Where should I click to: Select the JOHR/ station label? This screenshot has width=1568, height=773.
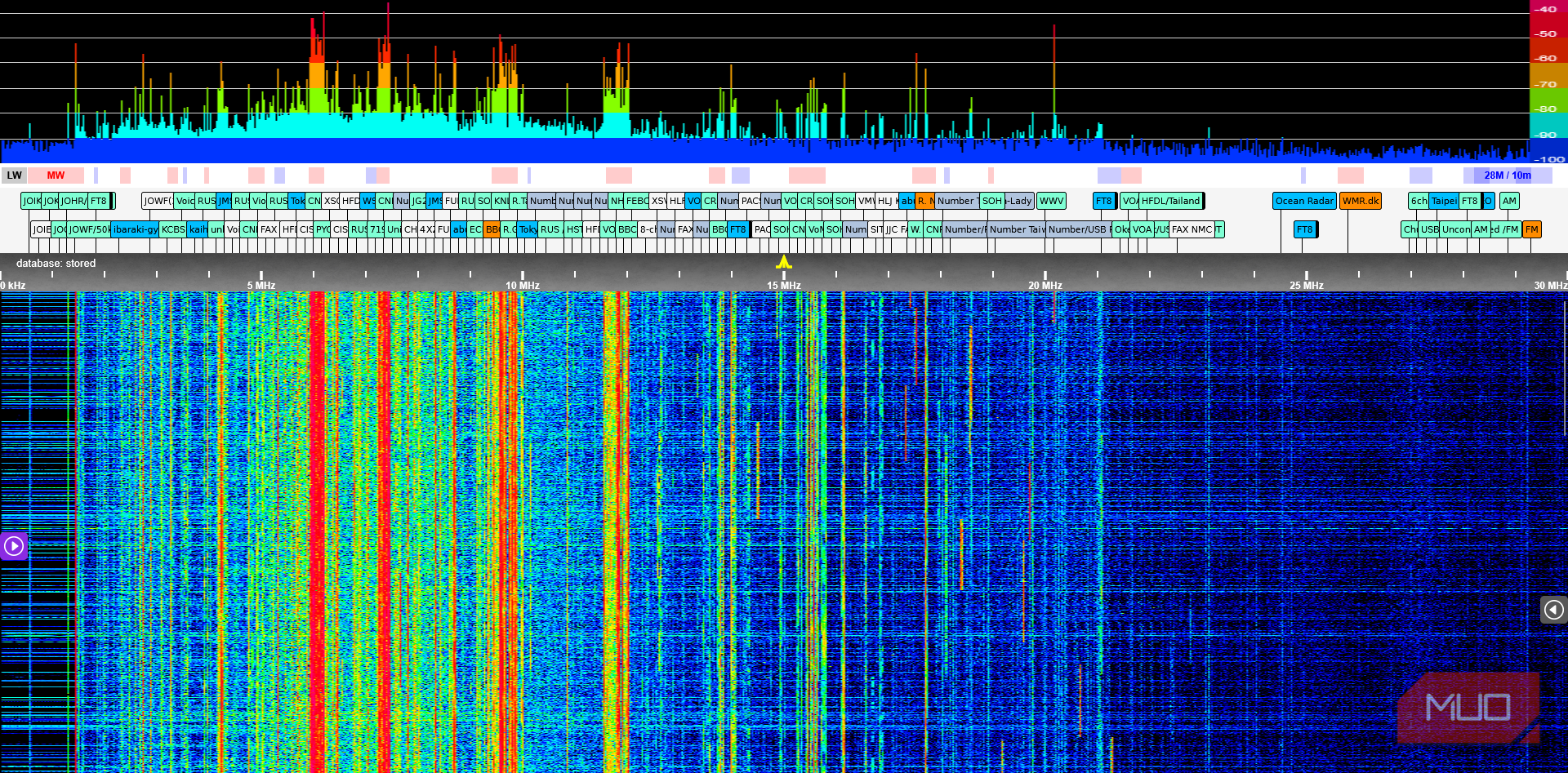pyautogui.click(x=73, y=201)
